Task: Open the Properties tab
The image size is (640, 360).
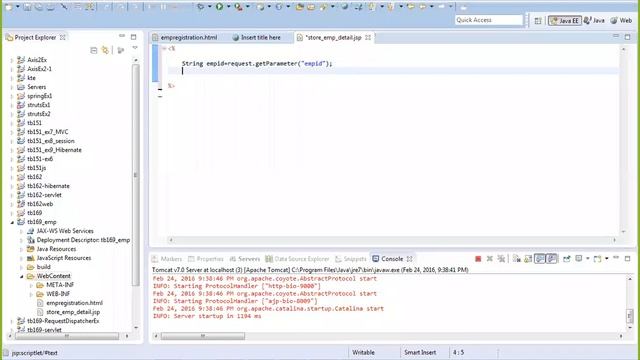Action: coord(206,259)
